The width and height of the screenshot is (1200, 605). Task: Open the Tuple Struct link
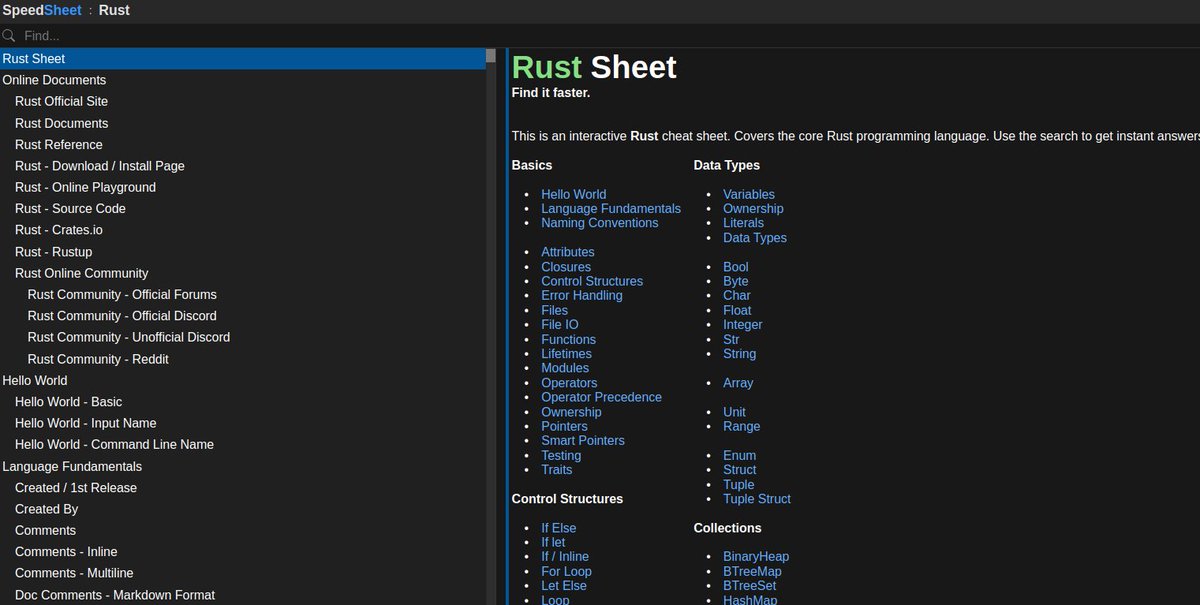click(757, 499)
